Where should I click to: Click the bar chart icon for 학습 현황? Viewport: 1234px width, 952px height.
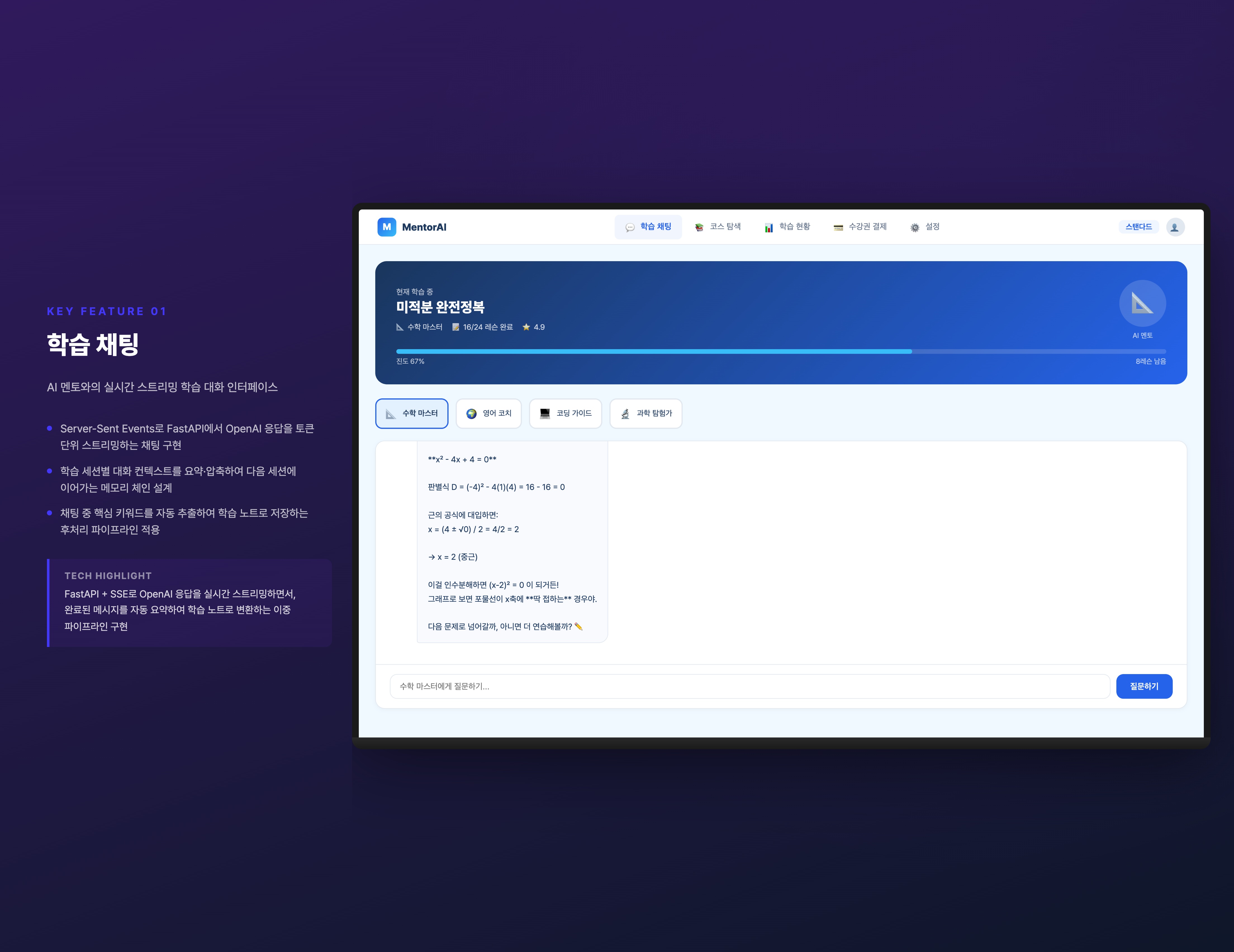pyautogui.click(x=768, y=228)
